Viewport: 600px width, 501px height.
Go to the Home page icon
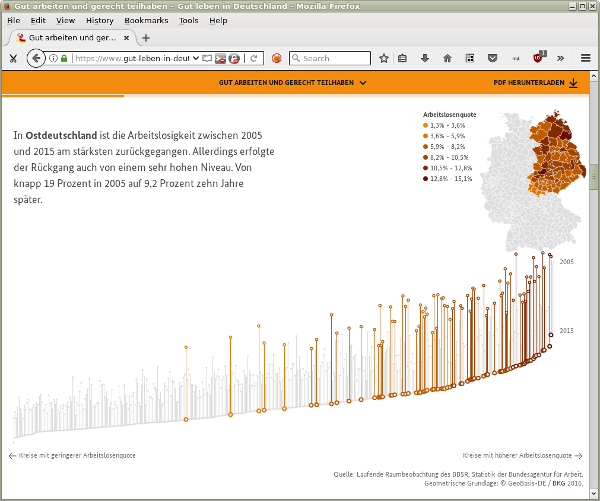pos(447,58)
